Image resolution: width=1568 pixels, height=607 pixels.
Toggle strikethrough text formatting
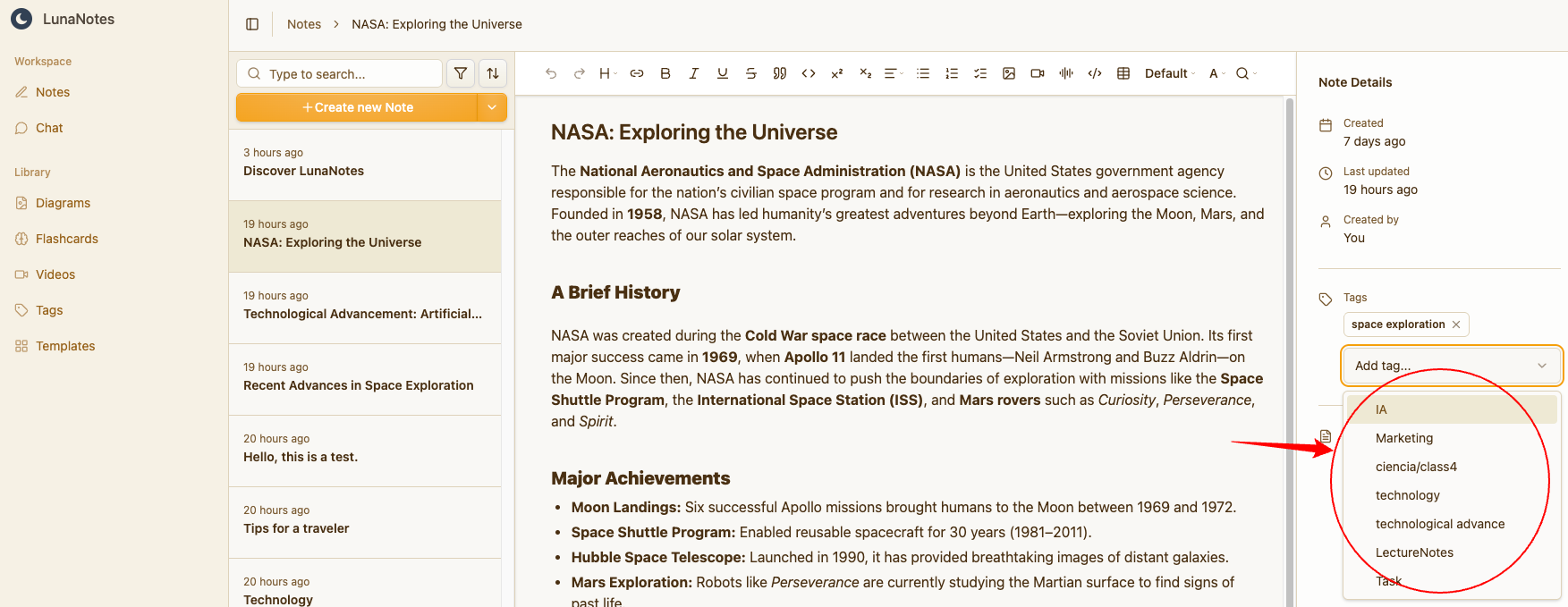751,73
